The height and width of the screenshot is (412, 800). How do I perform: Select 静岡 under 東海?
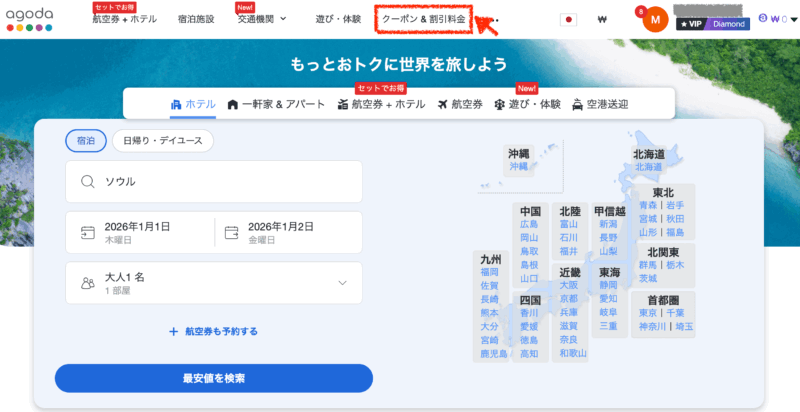608,285
